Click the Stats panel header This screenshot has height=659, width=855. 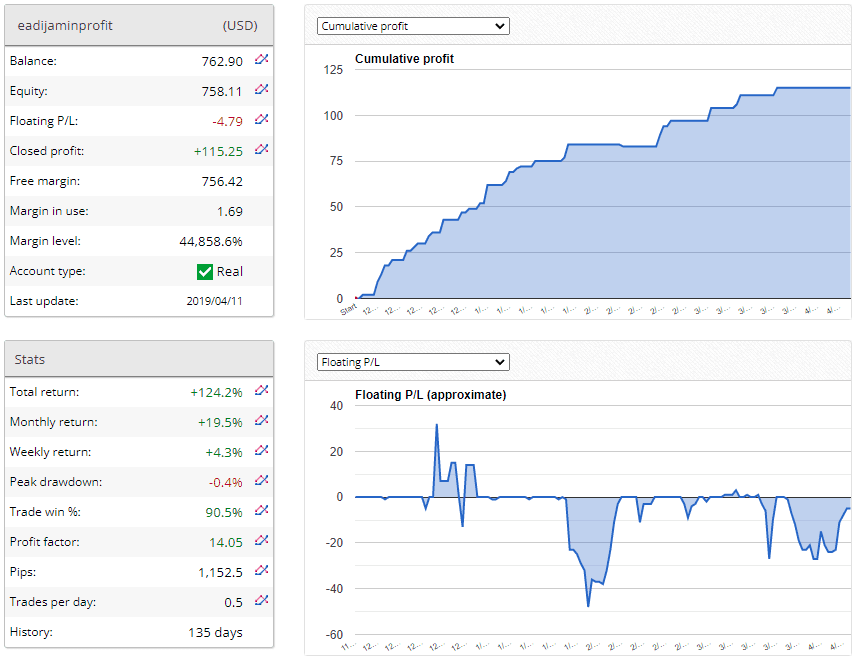pos(139,359)
